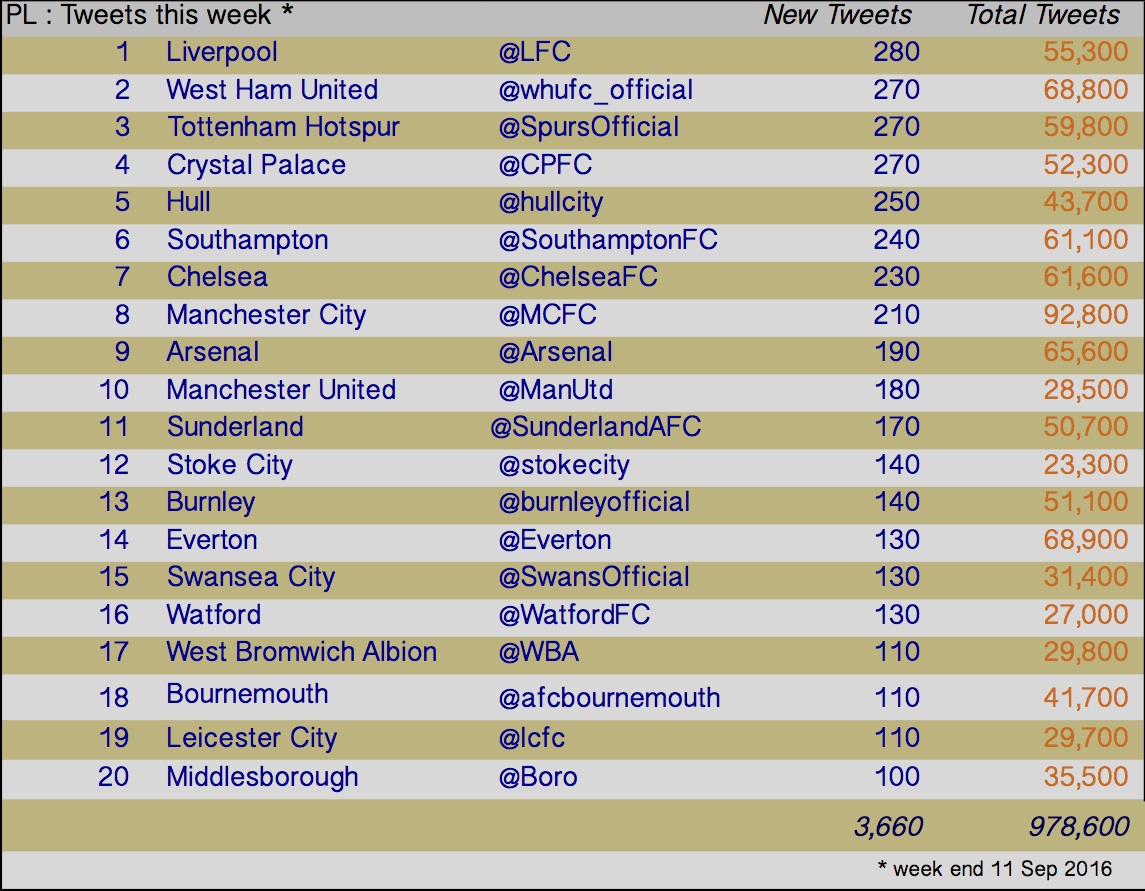Click the Manchester United row name
The width and height of the screenshot is (1145, 891).
coord(281,390)
